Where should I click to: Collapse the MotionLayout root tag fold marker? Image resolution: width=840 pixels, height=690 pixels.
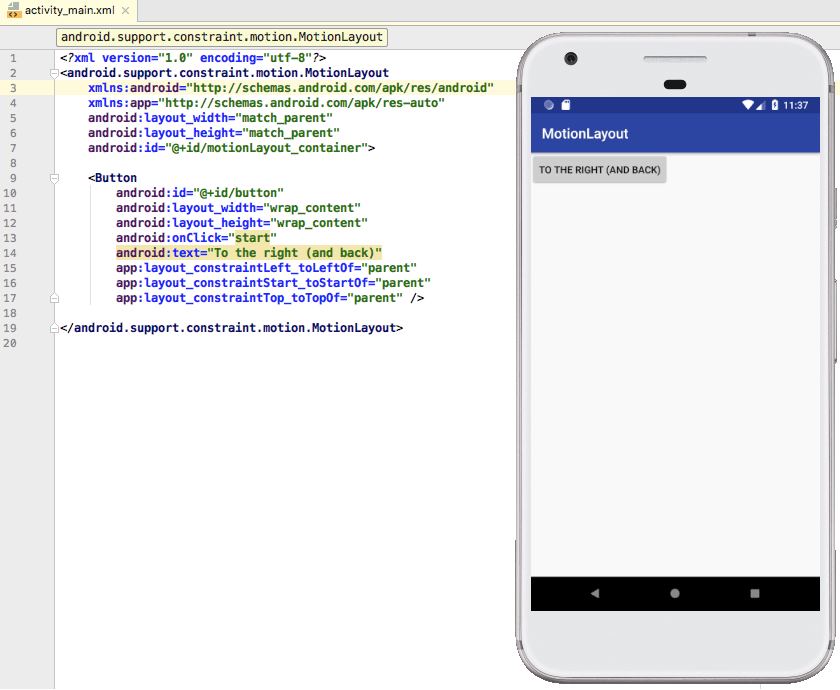(x=54, y=73)
